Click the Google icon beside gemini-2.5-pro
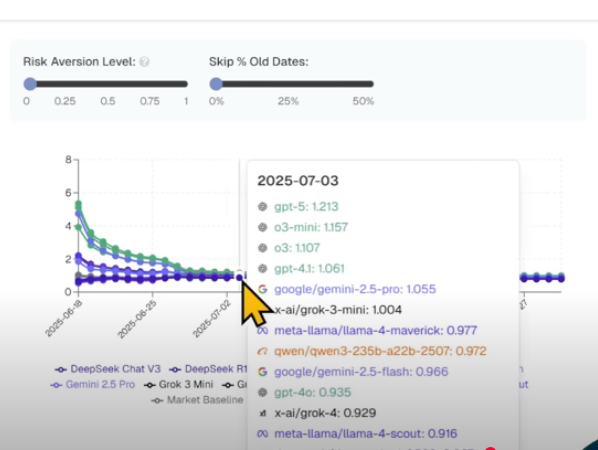The image size is (598, 450). pos(262,289)
